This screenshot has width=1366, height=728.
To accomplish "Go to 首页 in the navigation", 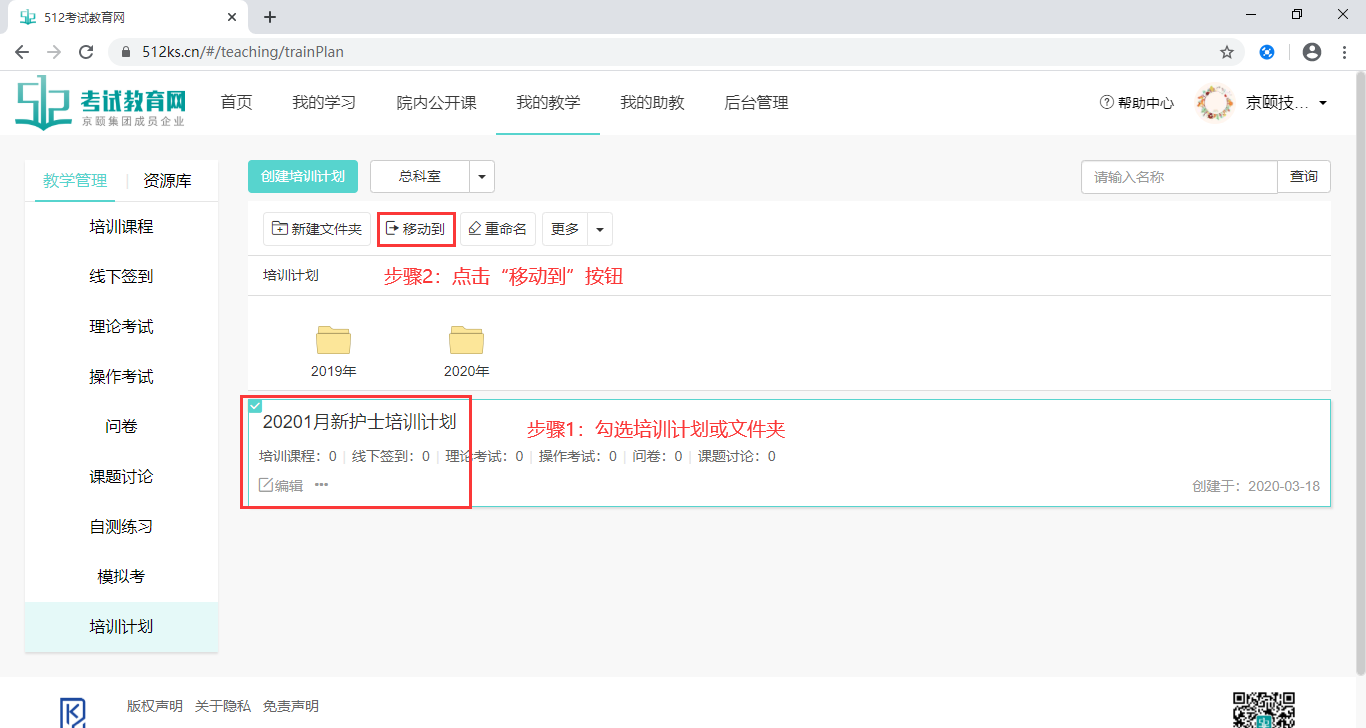I will tap(236, 102).
